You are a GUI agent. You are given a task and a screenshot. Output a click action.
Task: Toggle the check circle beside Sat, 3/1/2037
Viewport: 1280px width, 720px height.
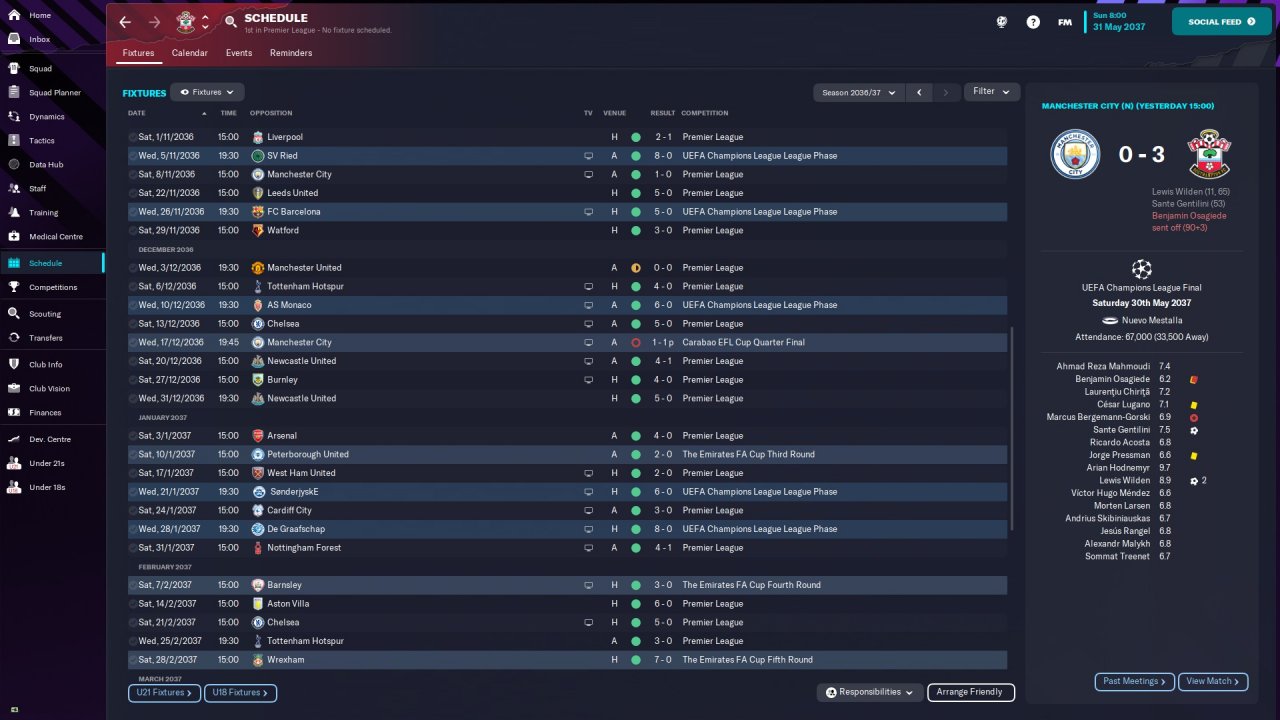(x=133, y=436)
